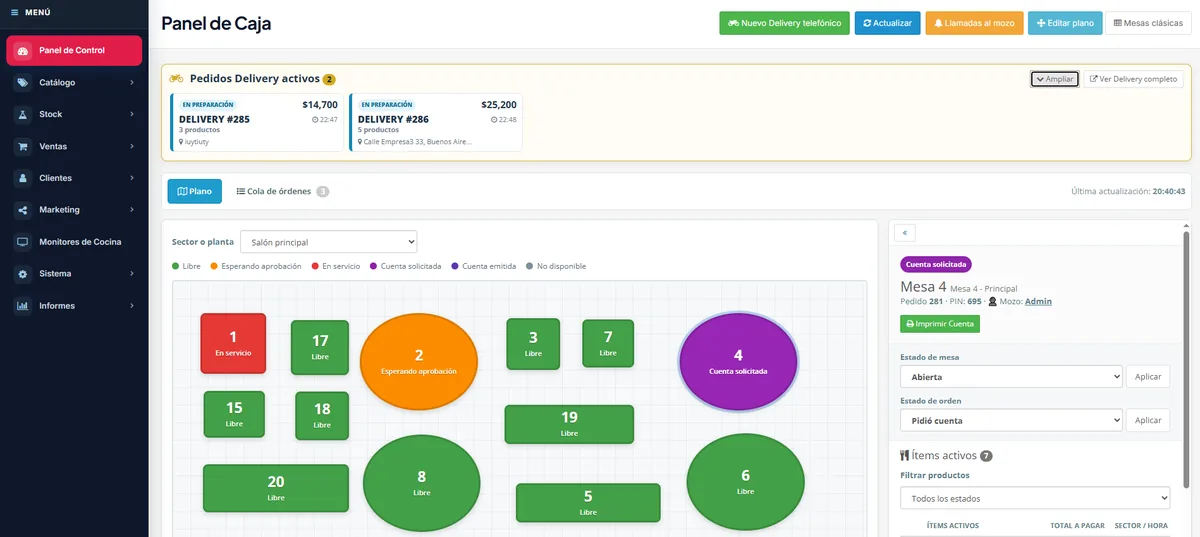
Task: Click the orange Esperando aprobación legend dot
Action: [x=214, y=266]
